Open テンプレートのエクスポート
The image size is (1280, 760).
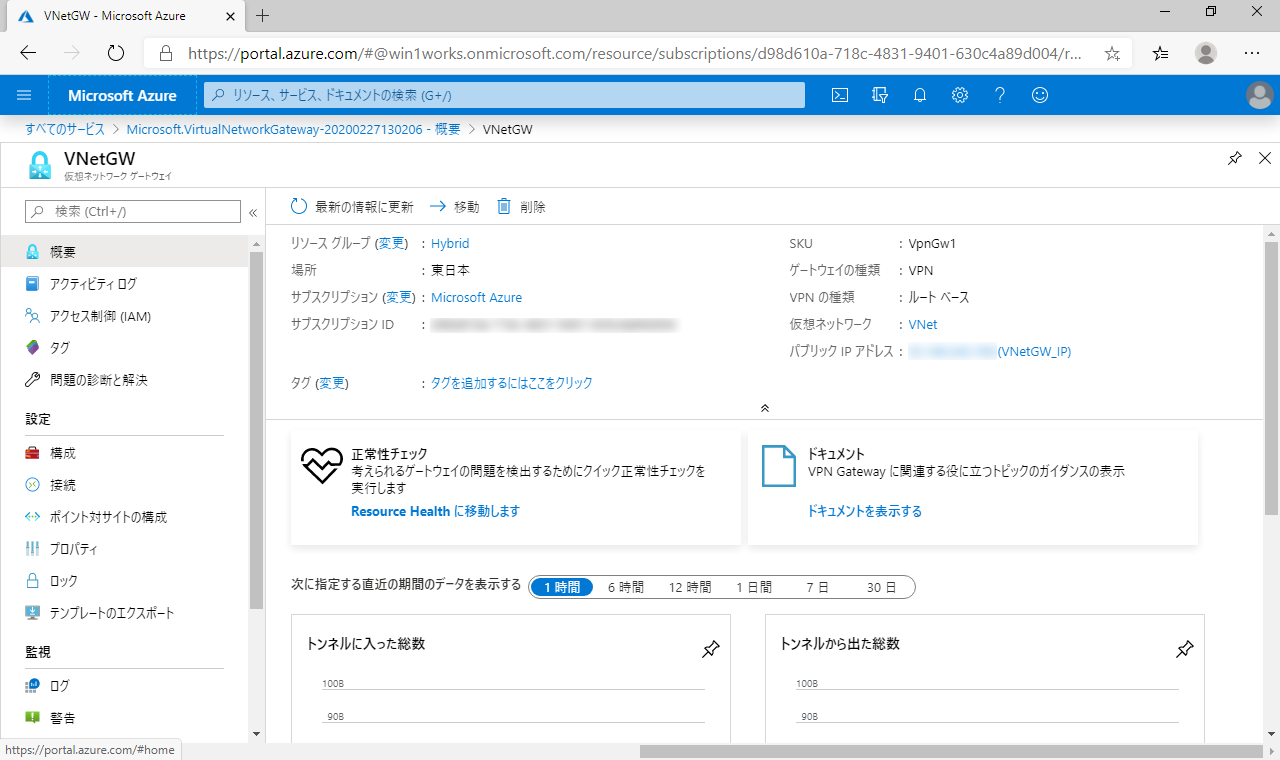(x=125, y=613)
